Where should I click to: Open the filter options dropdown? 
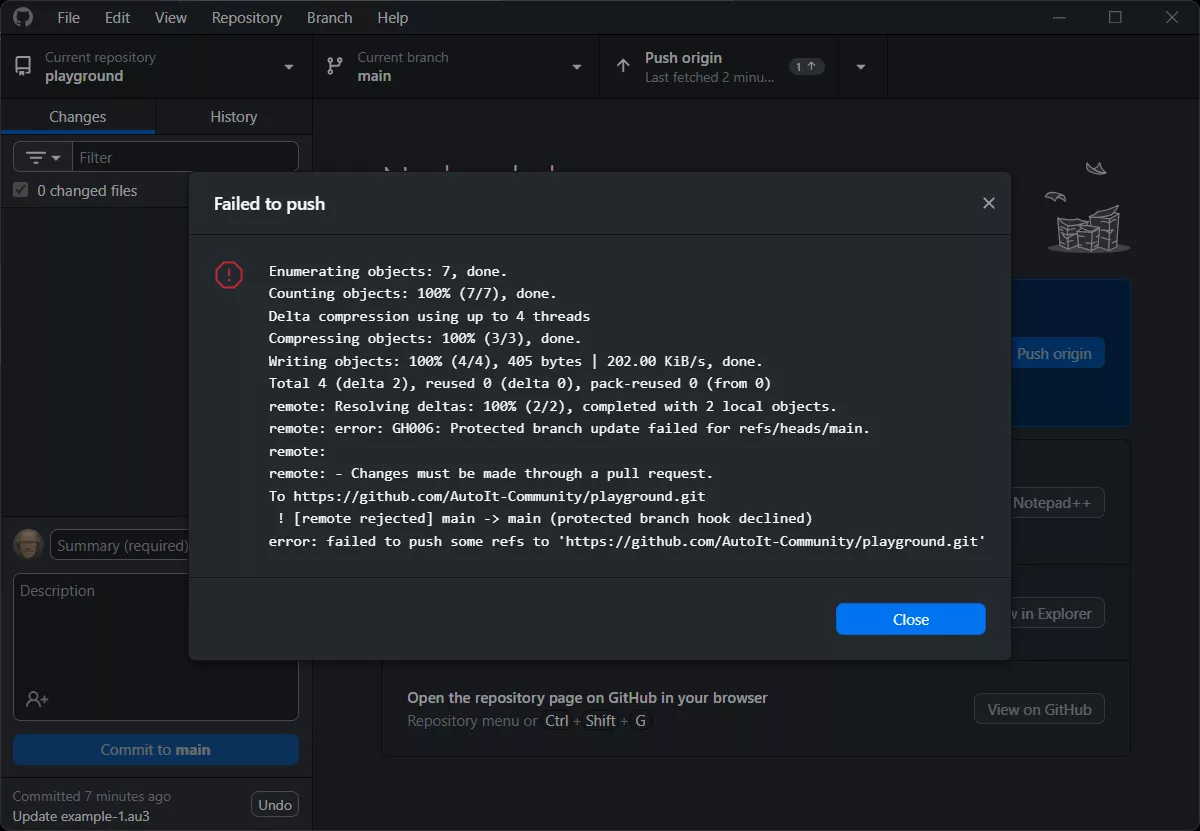pyautogui.click(x=43, y=158)
